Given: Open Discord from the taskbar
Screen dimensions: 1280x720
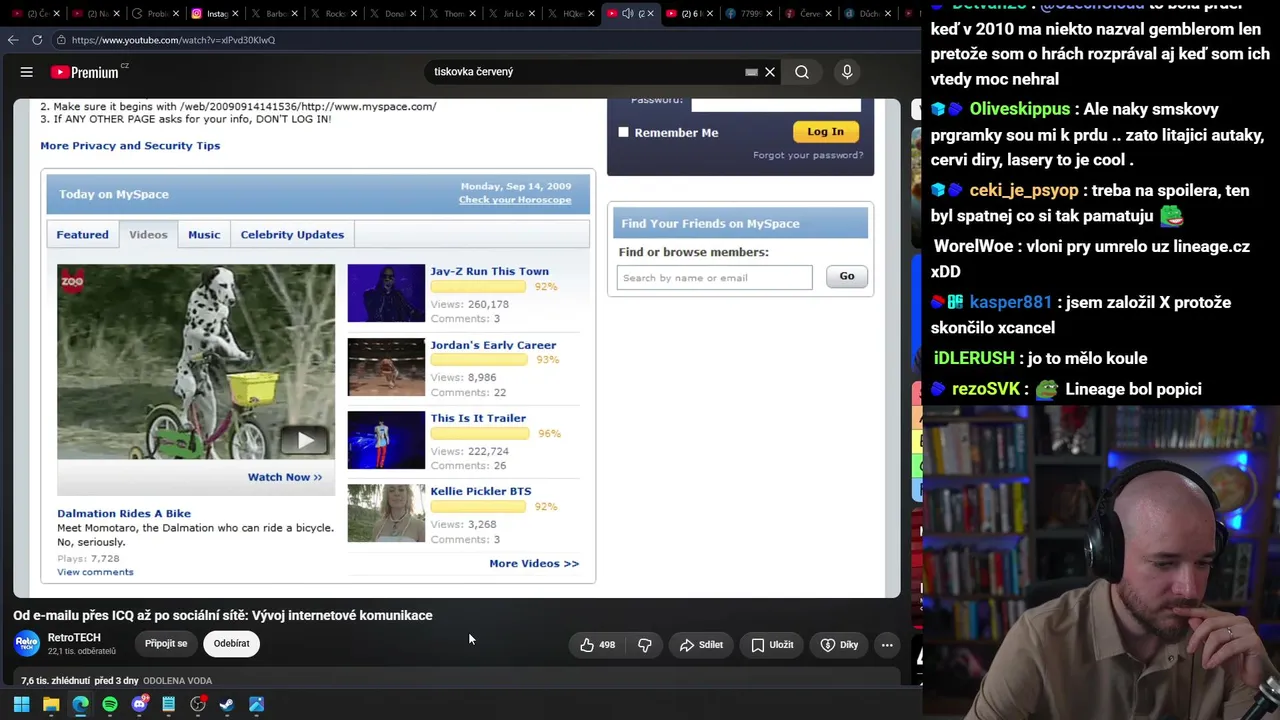Looking at the screenshot, I should (x=139, y=704).
